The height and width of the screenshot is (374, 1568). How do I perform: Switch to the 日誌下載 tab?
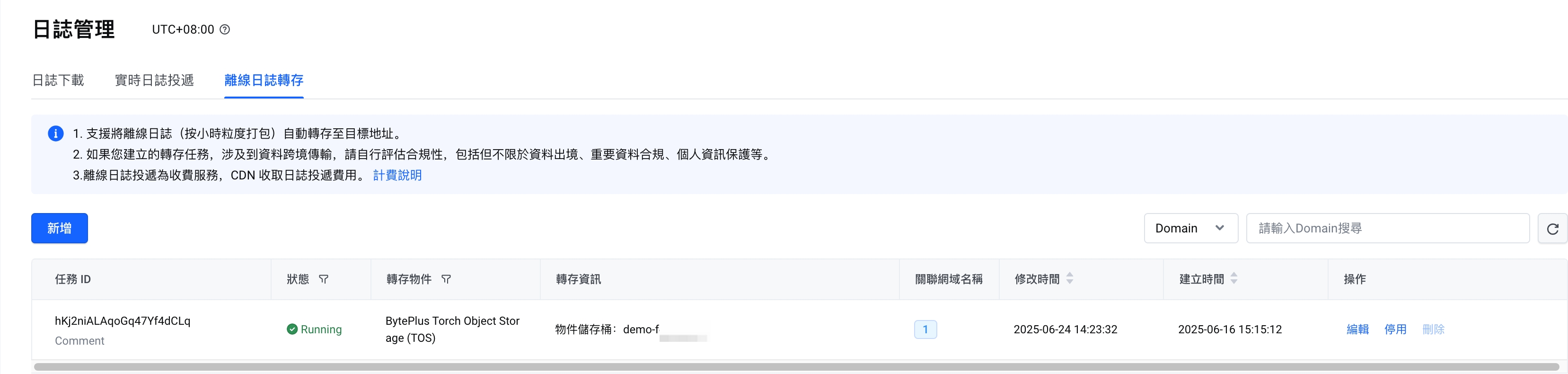[x=58, y=80]
